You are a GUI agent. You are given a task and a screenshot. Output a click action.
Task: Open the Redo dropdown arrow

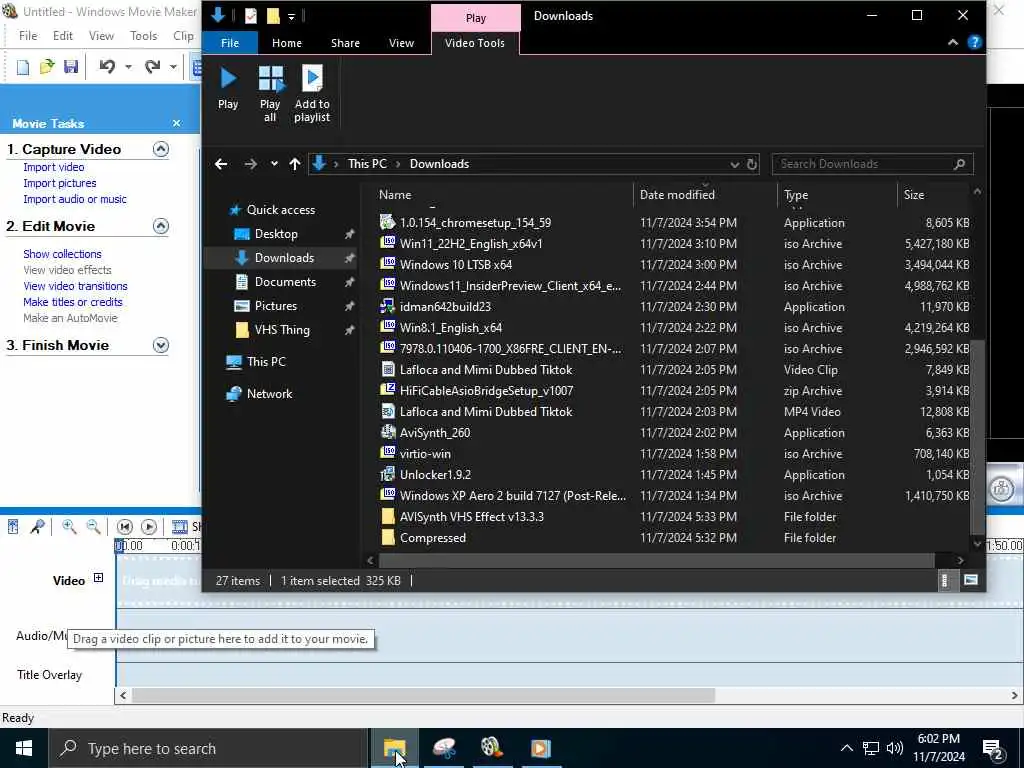coord(173,67)
